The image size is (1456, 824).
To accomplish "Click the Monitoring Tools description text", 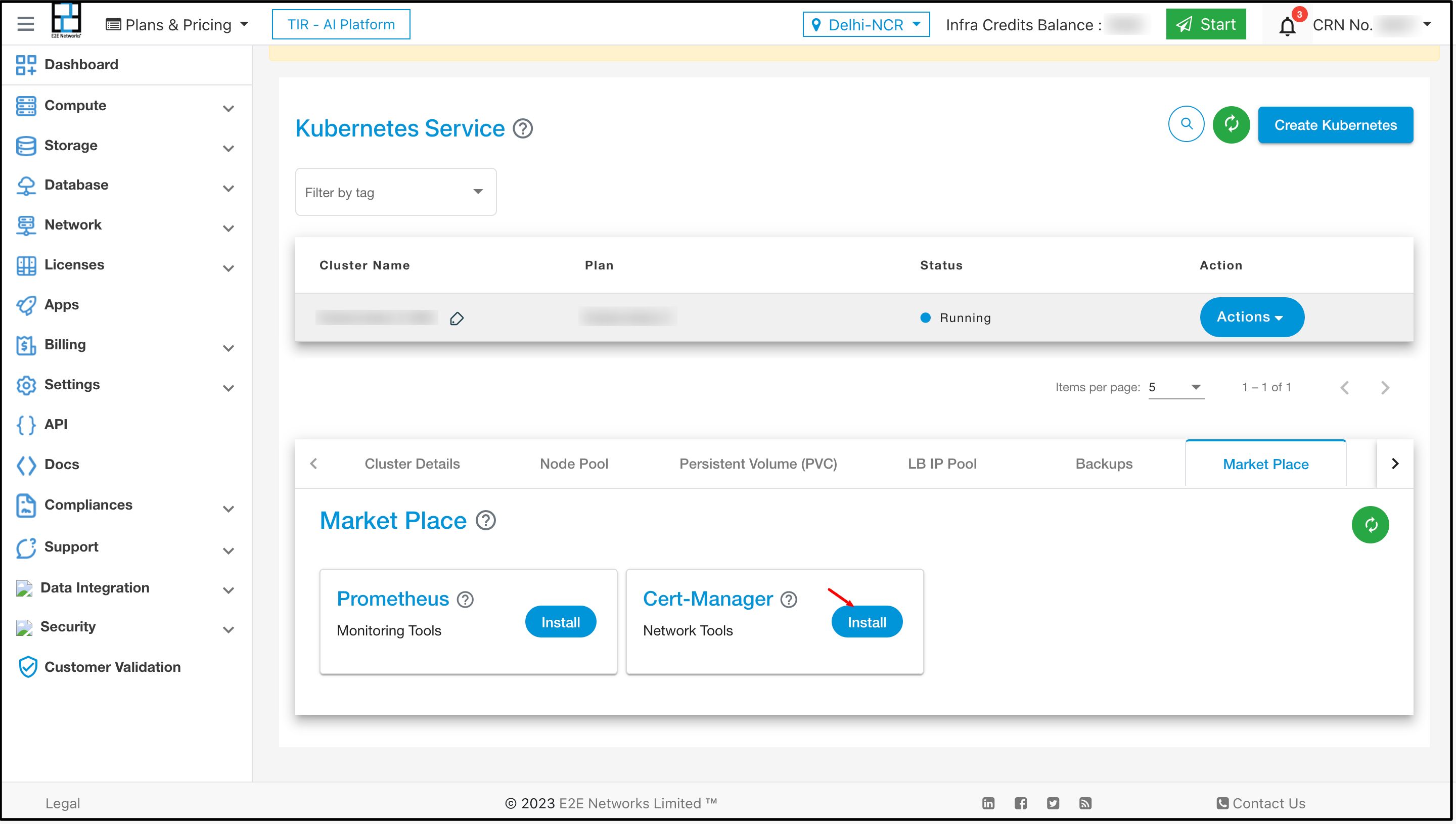I will (x=389, y=631).
